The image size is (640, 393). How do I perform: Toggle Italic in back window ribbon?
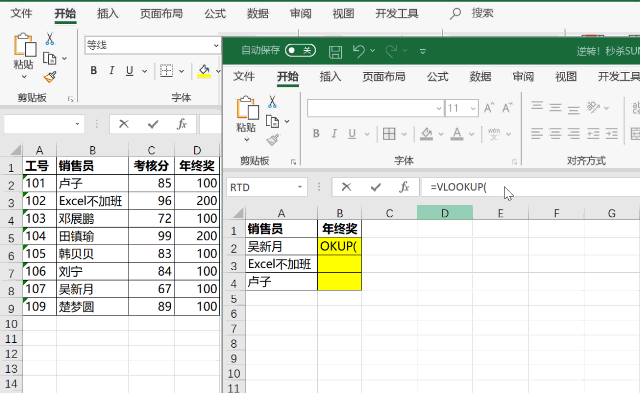coord(111,71)
